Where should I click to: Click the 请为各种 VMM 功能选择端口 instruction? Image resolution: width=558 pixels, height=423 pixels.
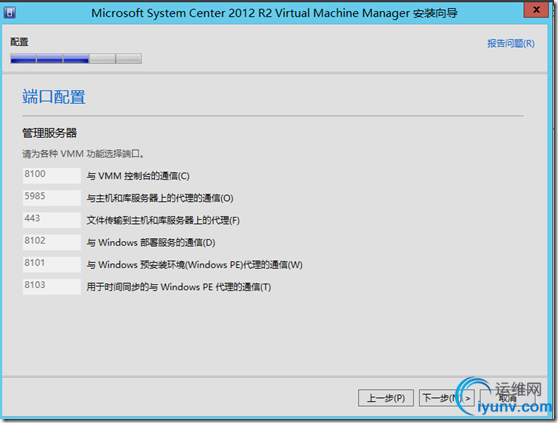[x=83, y=154]
